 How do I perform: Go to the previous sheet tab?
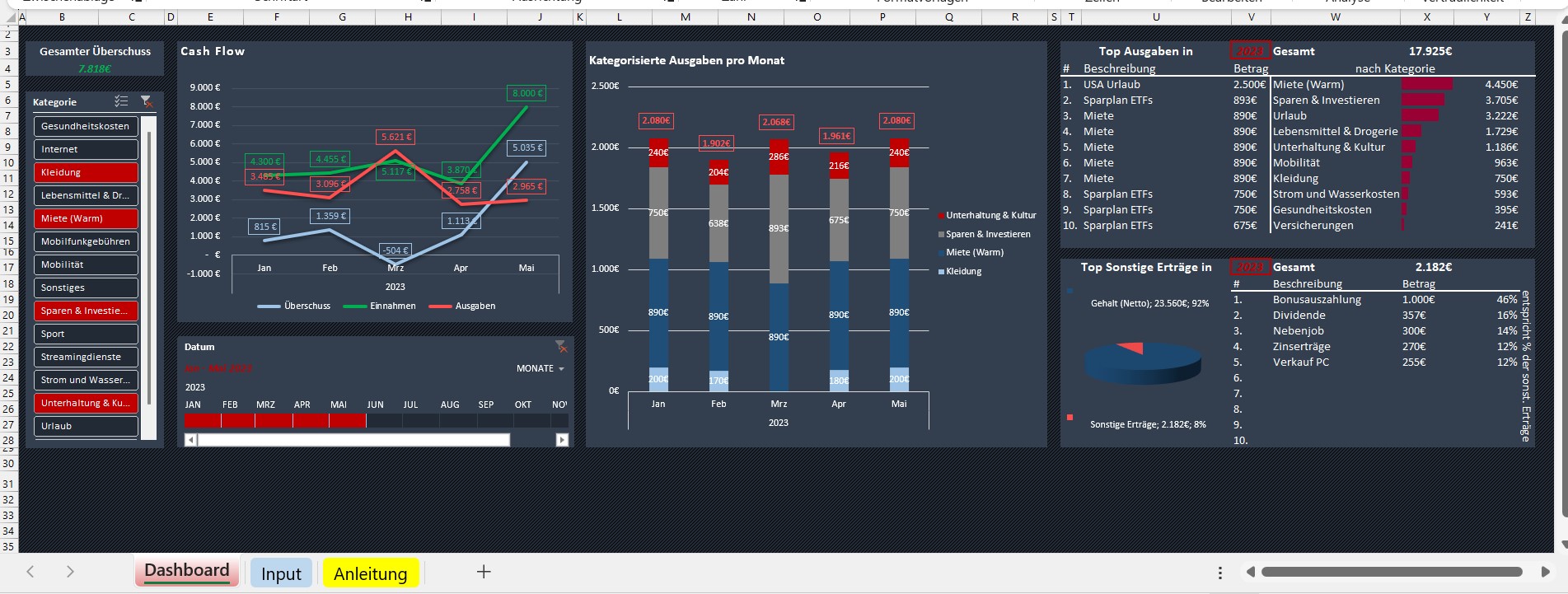click(30, 572)
